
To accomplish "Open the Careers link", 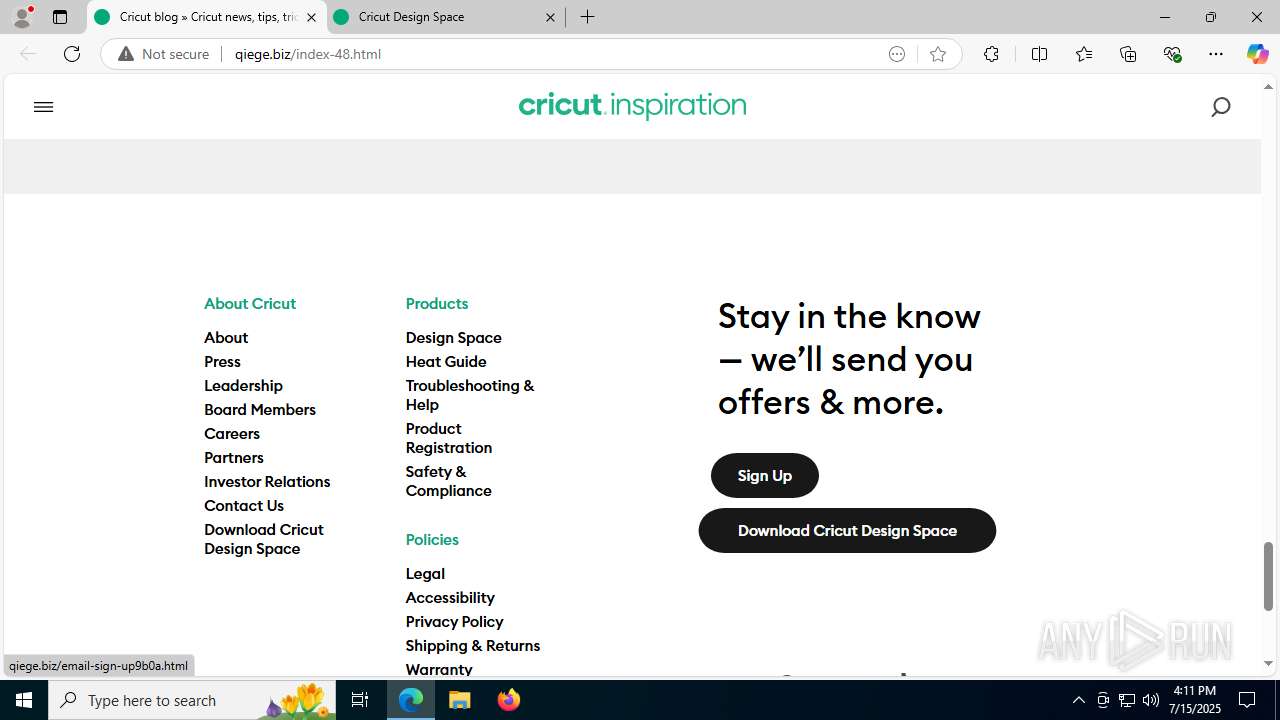I will [232, 434].
